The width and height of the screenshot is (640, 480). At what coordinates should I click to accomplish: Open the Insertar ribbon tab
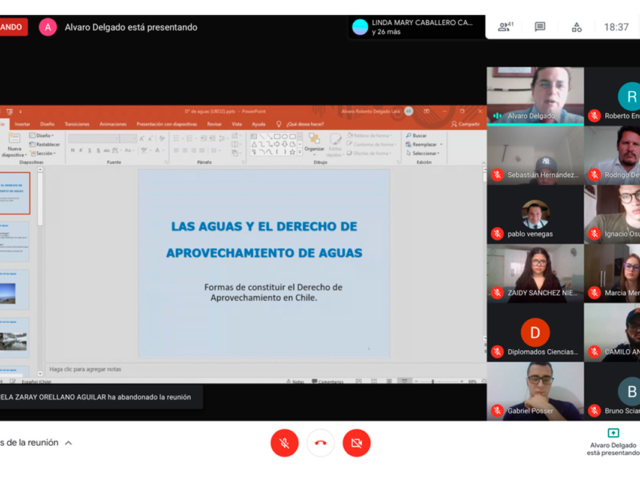point(22,124)
